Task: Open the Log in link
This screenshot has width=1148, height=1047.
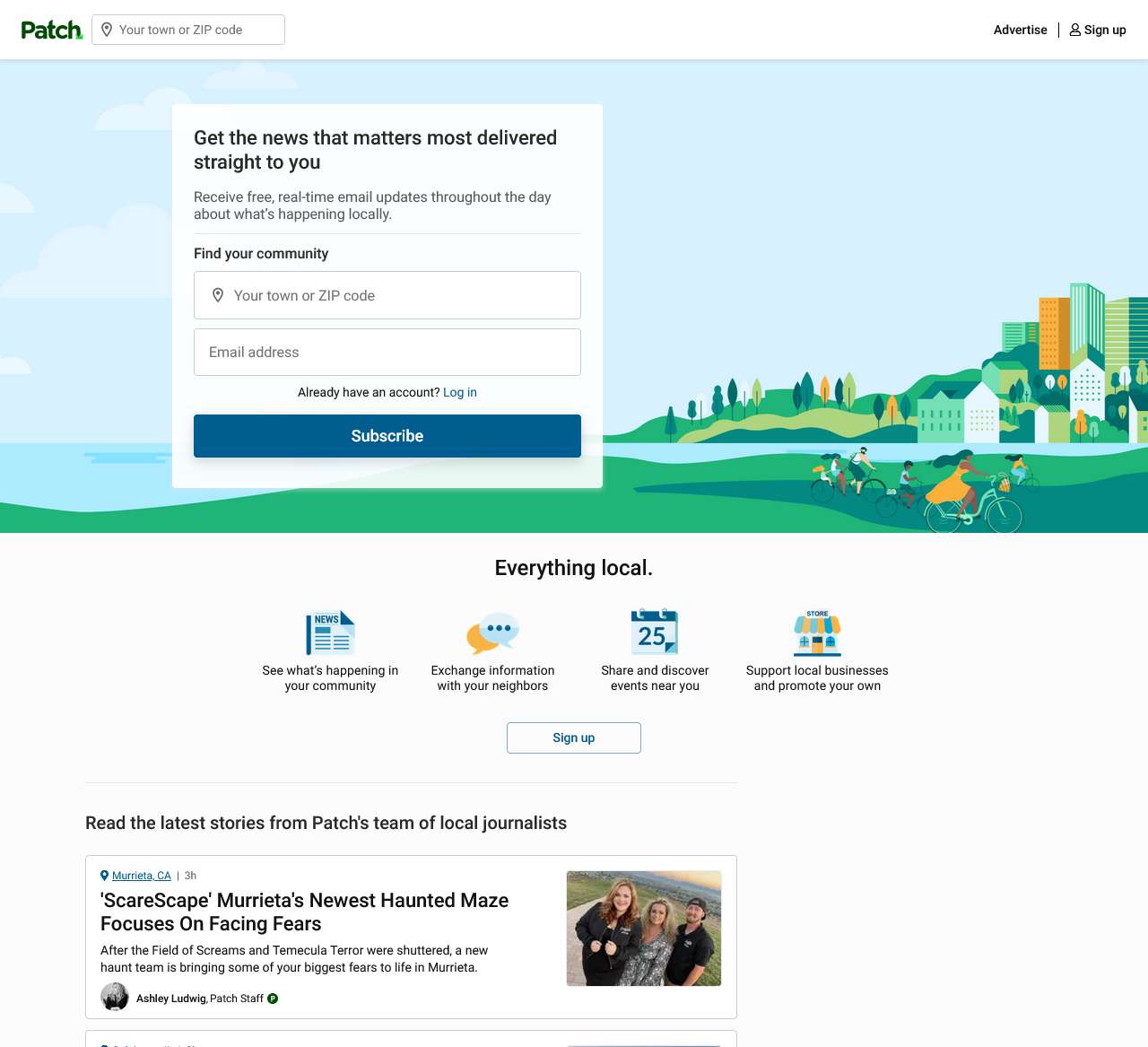Action: point(460,392)
